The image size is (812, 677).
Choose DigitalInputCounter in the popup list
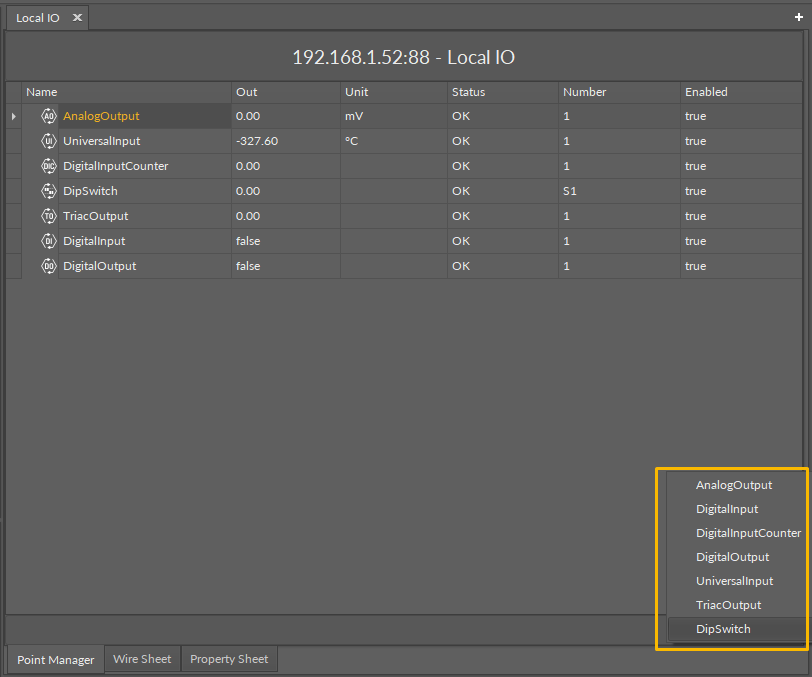tap(748, 533)
